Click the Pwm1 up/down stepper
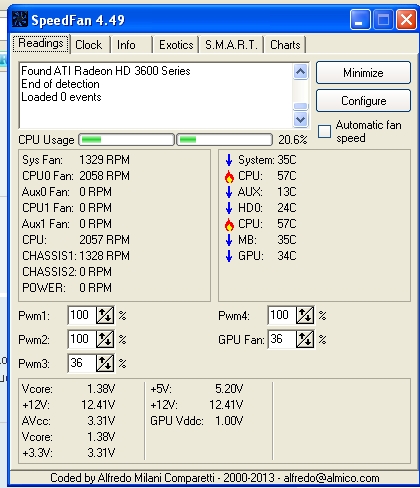420x488 pixels. pos(105,315)
